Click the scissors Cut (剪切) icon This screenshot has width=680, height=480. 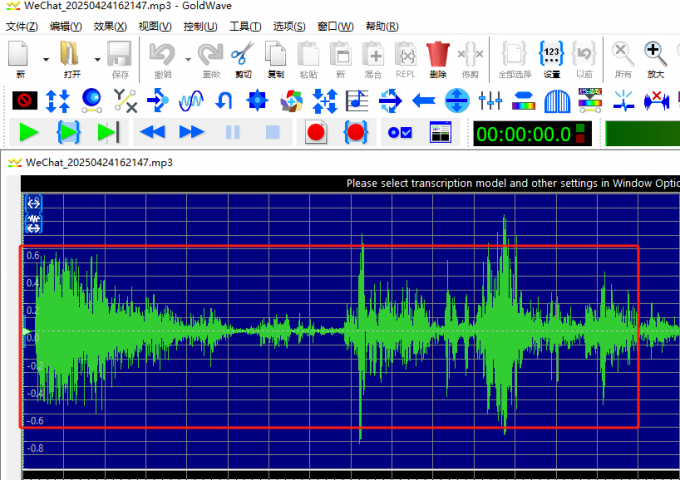pyautogui.click(x=242, y=57)
